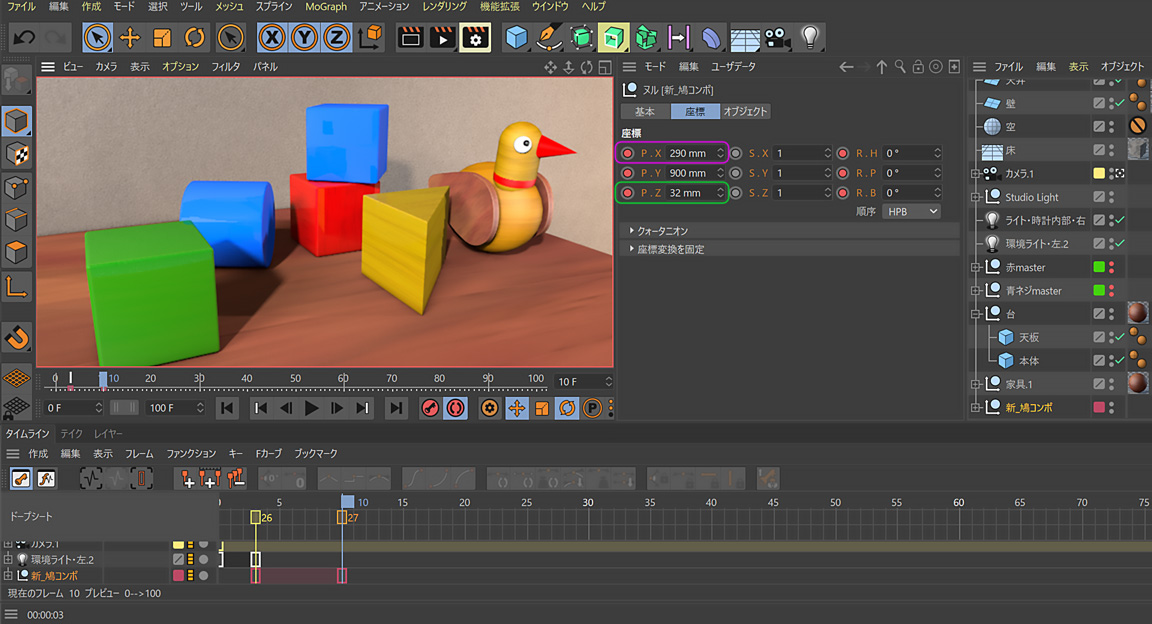The height and width of the screenshot is (624, 1152).
Task: Switch to the オブジェクト attribute tab
Action: [x=745, y=111]
